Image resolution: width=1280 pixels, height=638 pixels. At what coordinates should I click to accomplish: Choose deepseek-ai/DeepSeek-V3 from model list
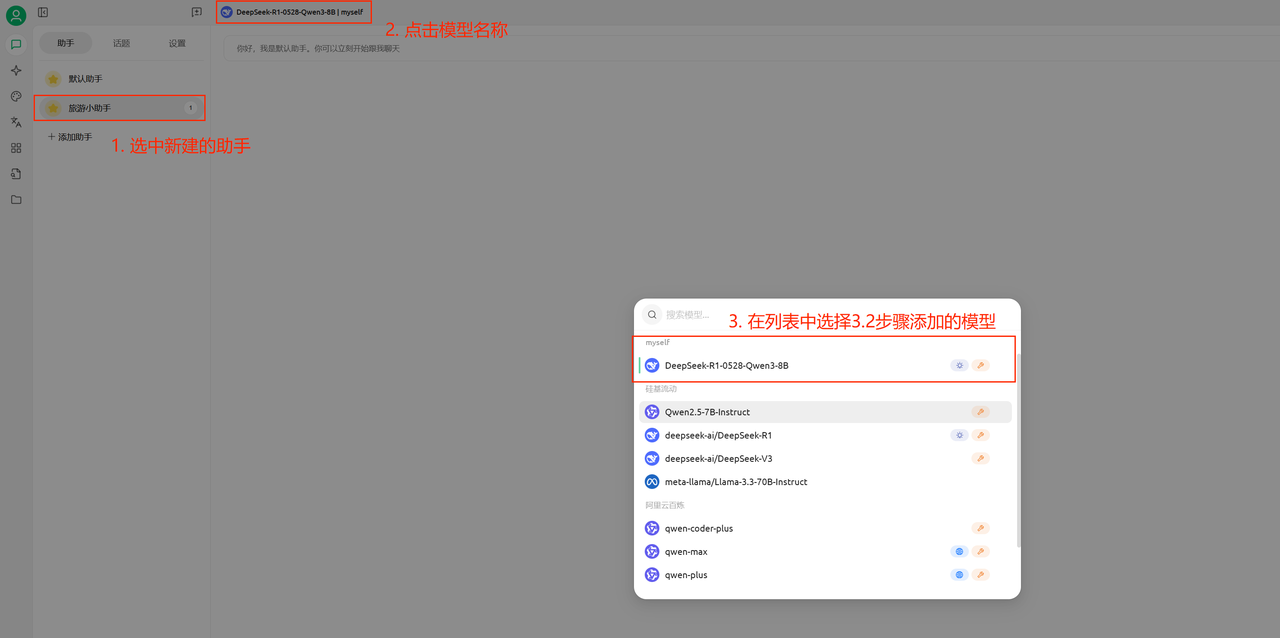click(718, 459)
